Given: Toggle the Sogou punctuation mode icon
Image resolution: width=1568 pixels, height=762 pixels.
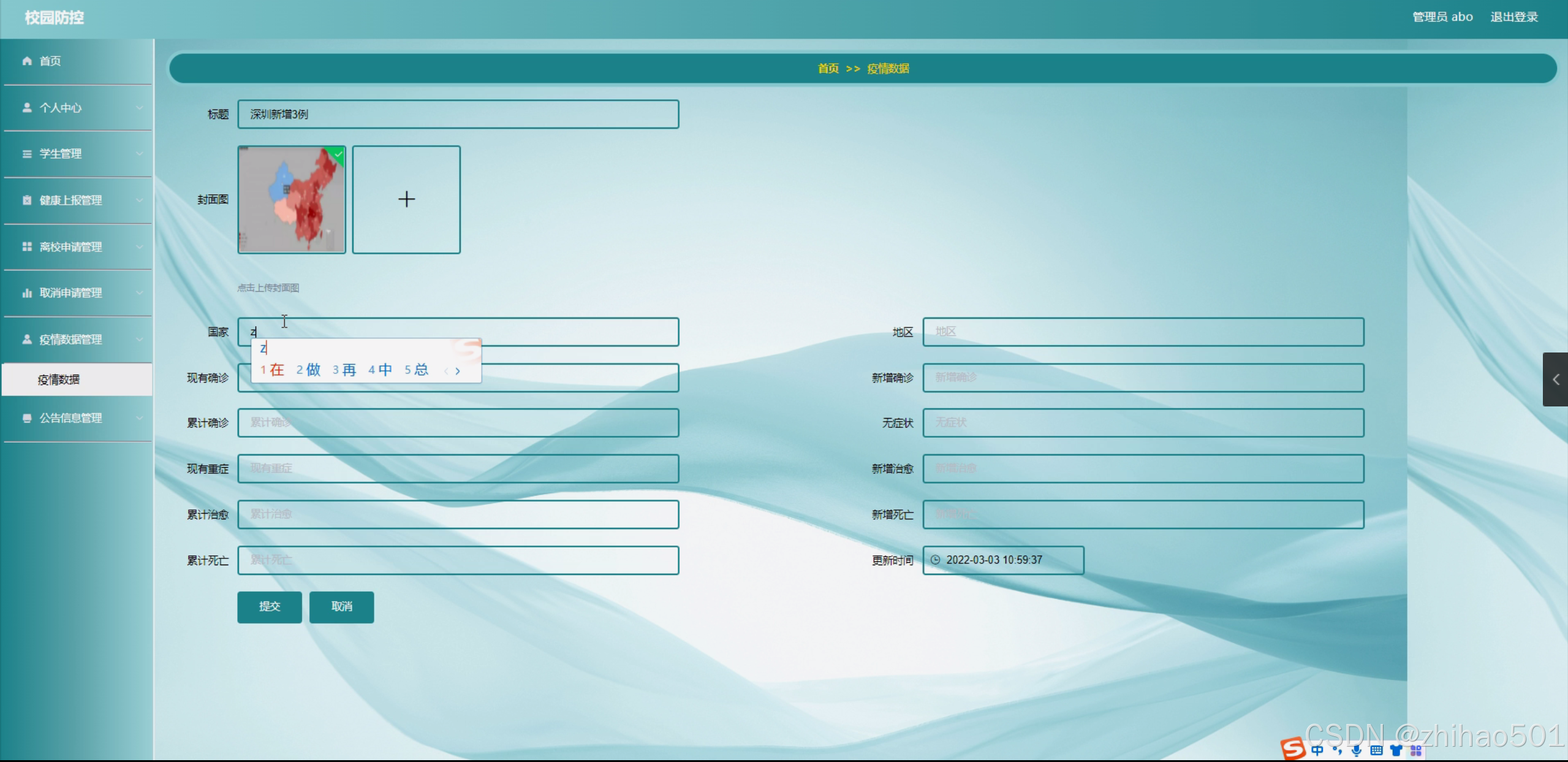Looking at the screenshot, I should click(x=1337, y=750).
